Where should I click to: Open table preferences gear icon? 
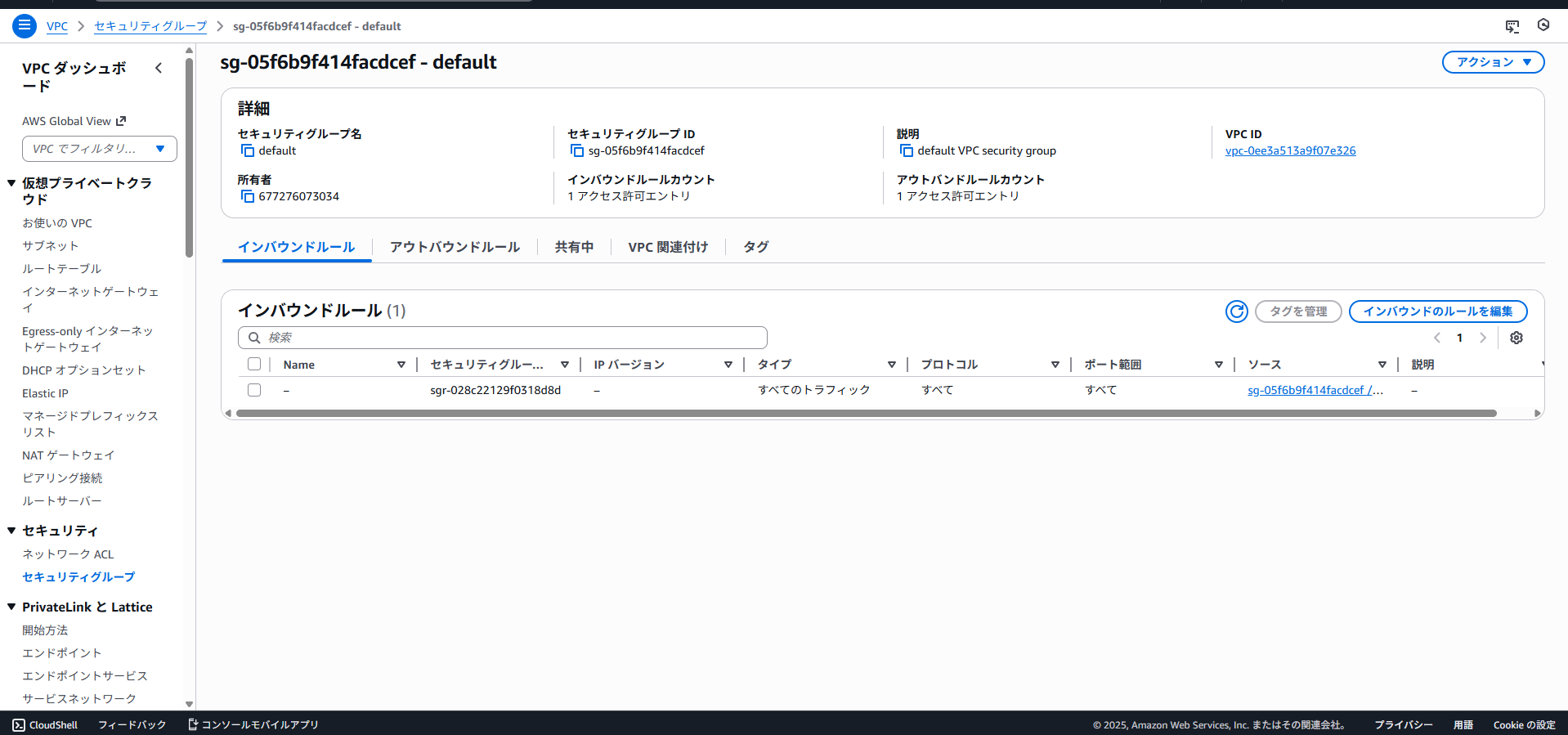1516,338
